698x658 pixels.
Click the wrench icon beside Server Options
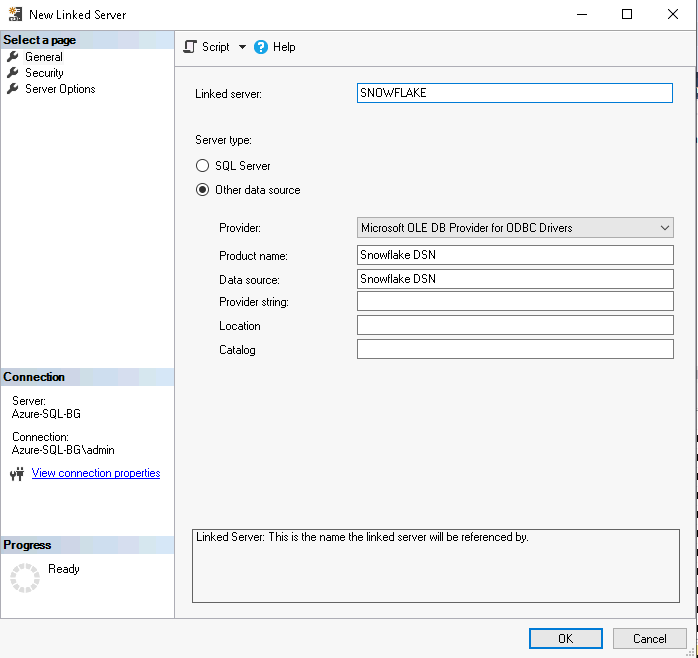tap(13, 89)
